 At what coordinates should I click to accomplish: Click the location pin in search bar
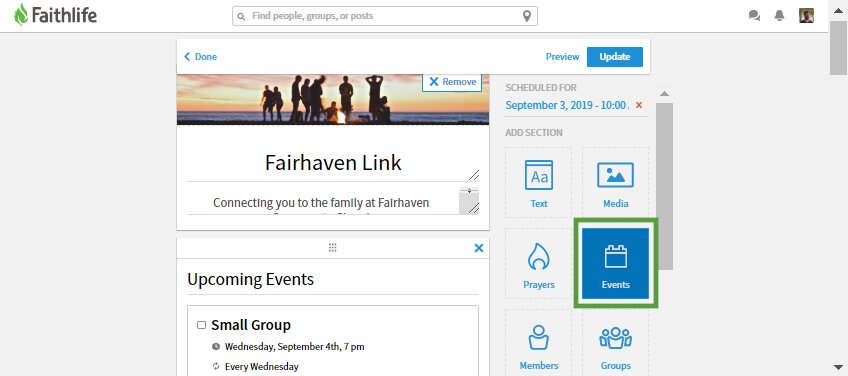click(x=527, y=16)
